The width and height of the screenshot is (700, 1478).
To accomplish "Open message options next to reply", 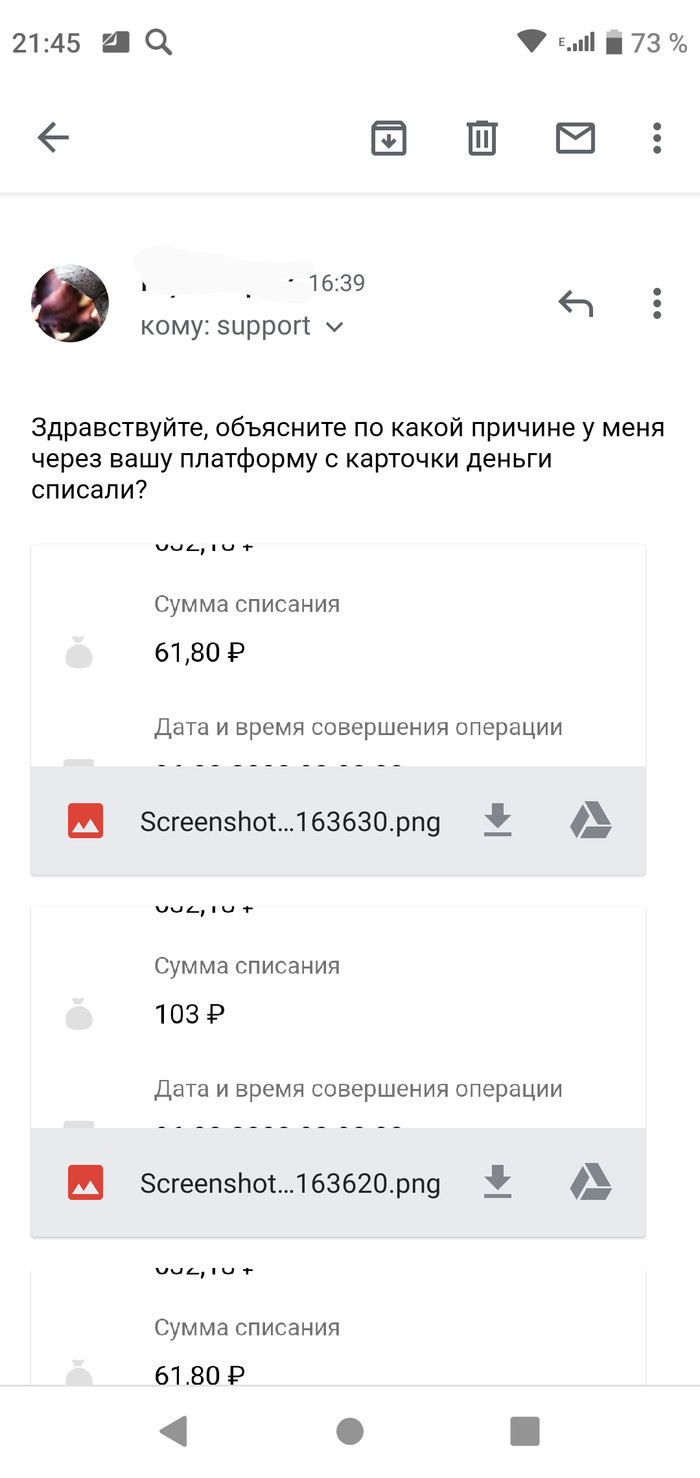I will (657, 302).
